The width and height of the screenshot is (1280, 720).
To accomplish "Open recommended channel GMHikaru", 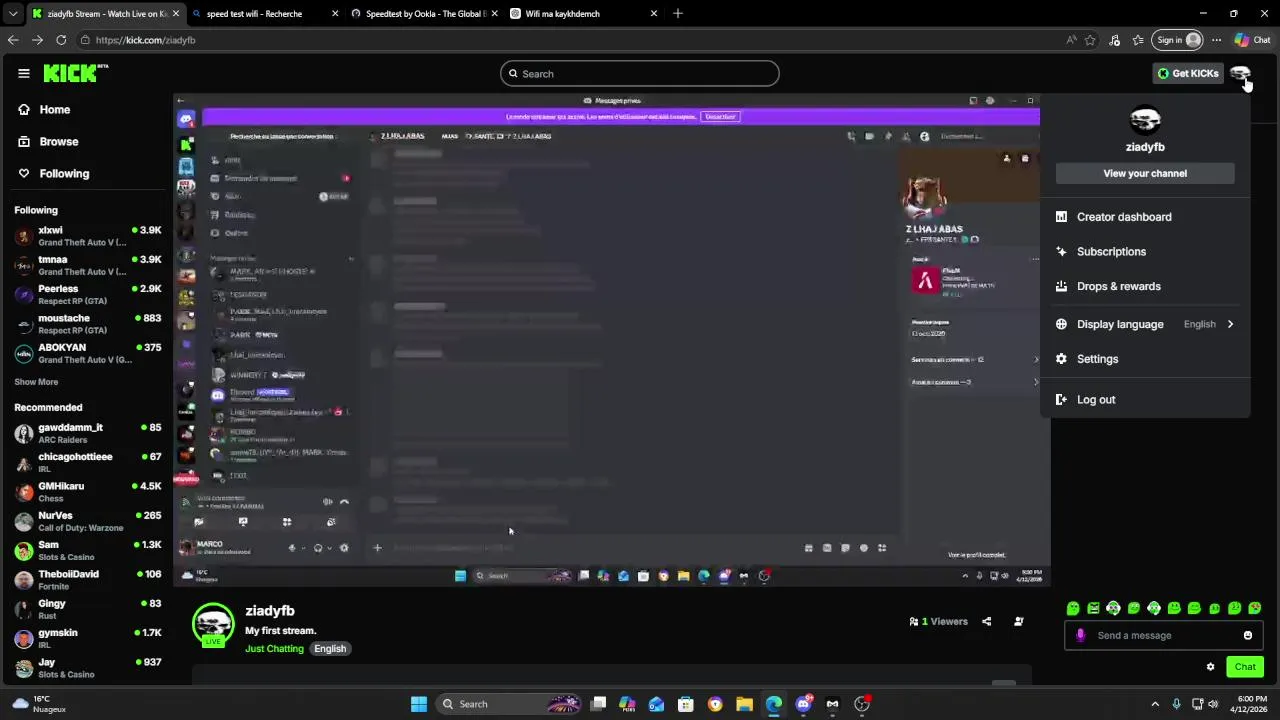I will pyautogui.click(x=88, y=492).
